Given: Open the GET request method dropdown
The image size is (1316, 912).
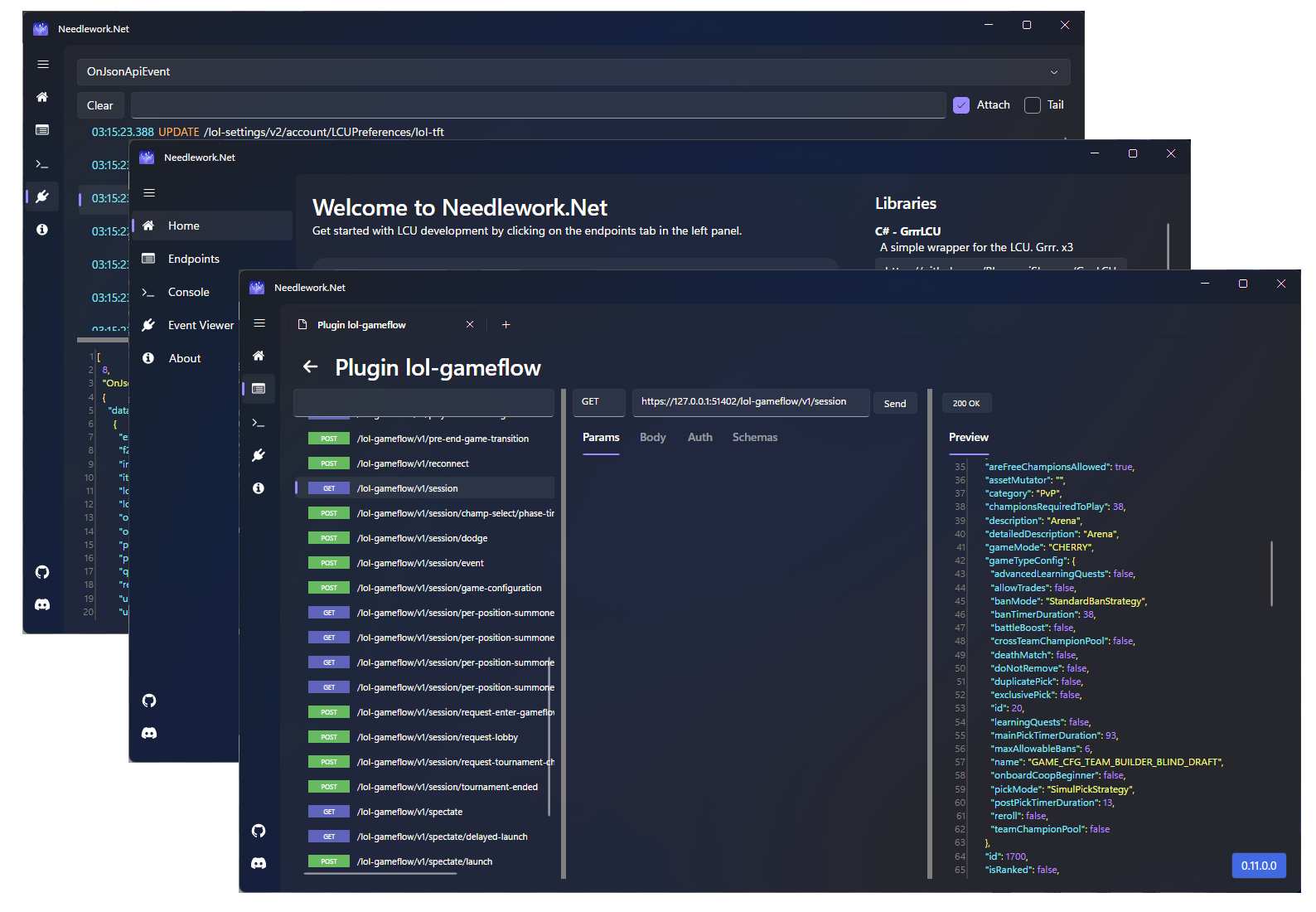Looking at the screenshot, I should pyautogui.click(x=598, y=402).
